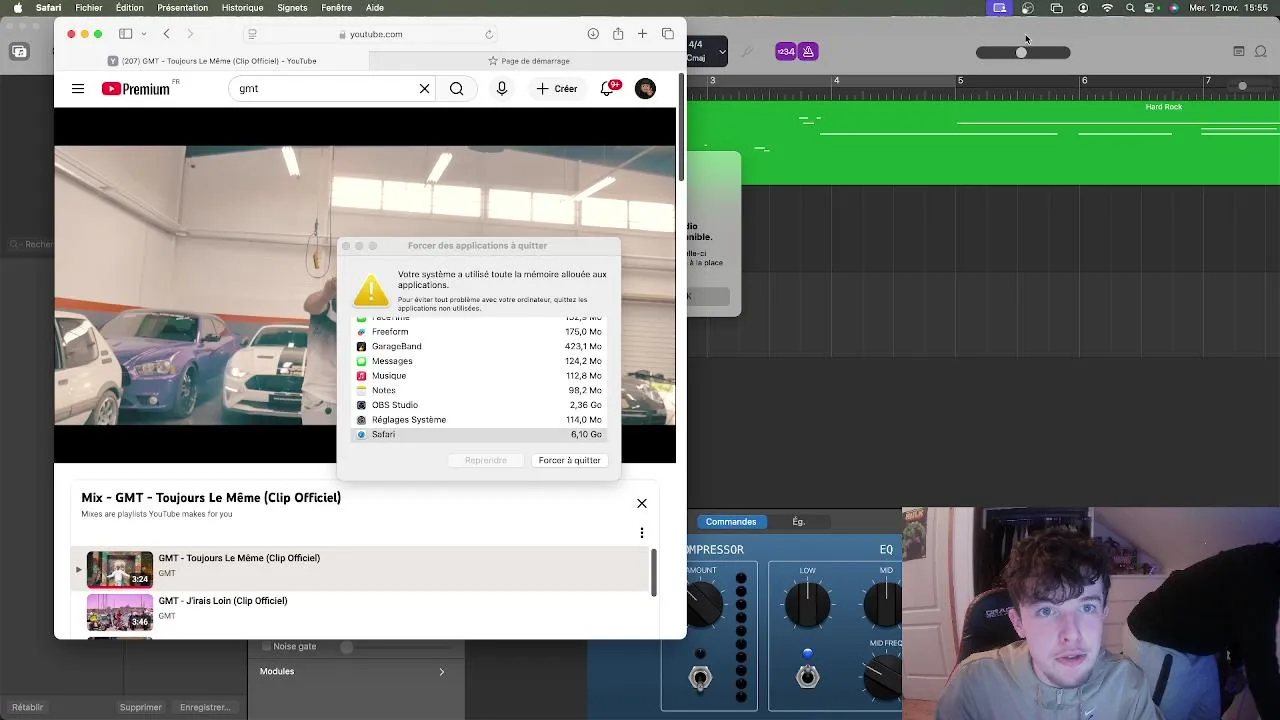Open the screen mirroring menu bar icon
Image resolution: width=1280 pixels, height=720 pixels.
[1057, 8]
